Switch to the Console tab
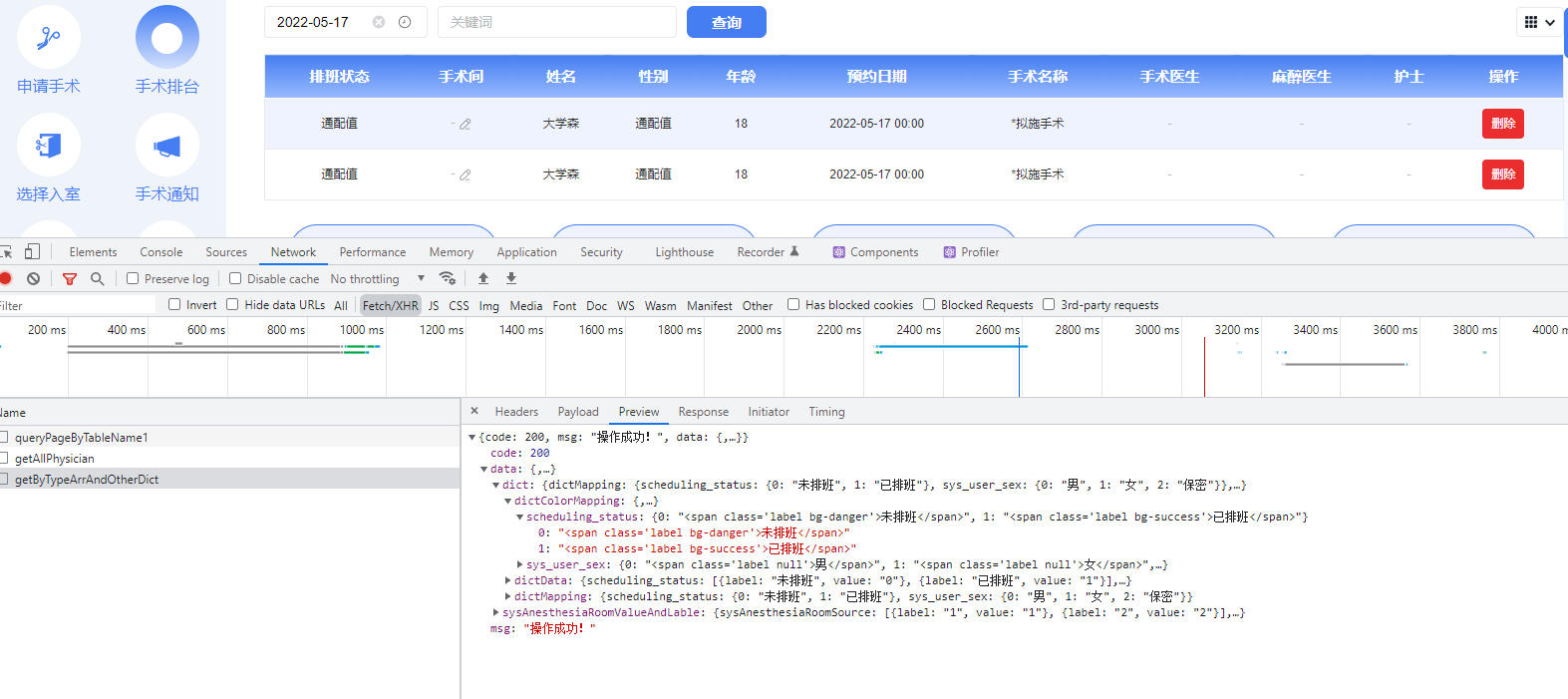The width and height of the screenshot is (1568, 699). (x=161, y=252)
